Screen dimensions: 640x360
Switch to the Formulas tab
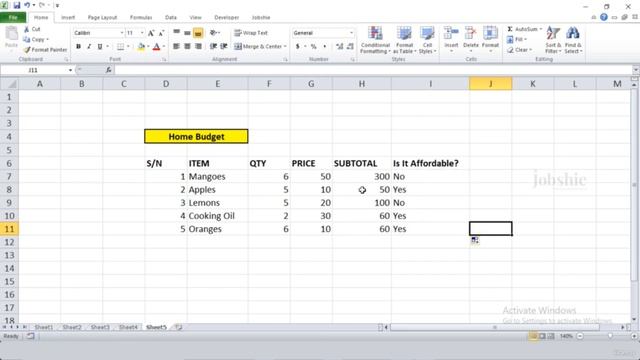[x=141, y=18]
